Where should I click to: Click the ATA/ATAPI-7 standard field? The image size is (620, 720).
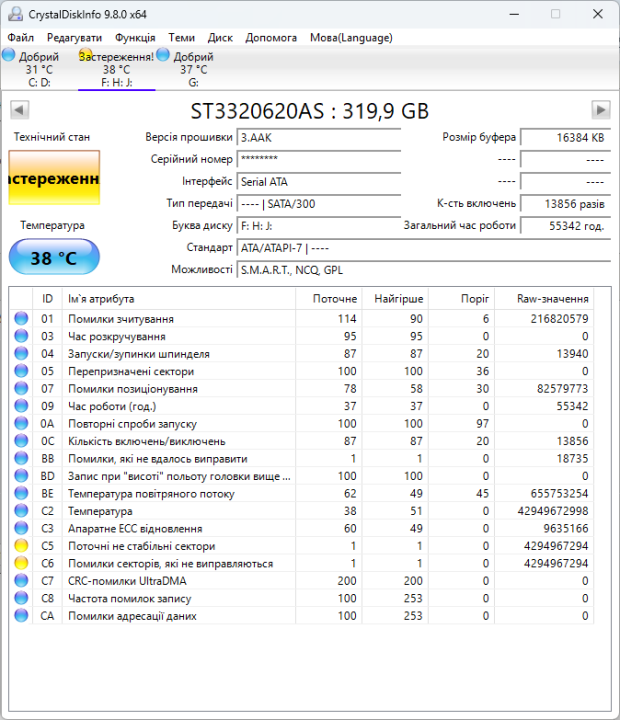[423, 248]
